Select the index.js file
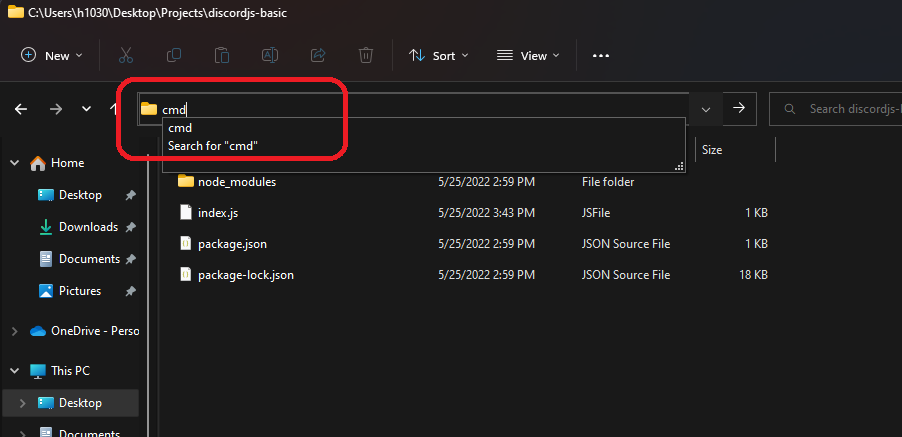The image size is (902, 437). coord(217,212)
